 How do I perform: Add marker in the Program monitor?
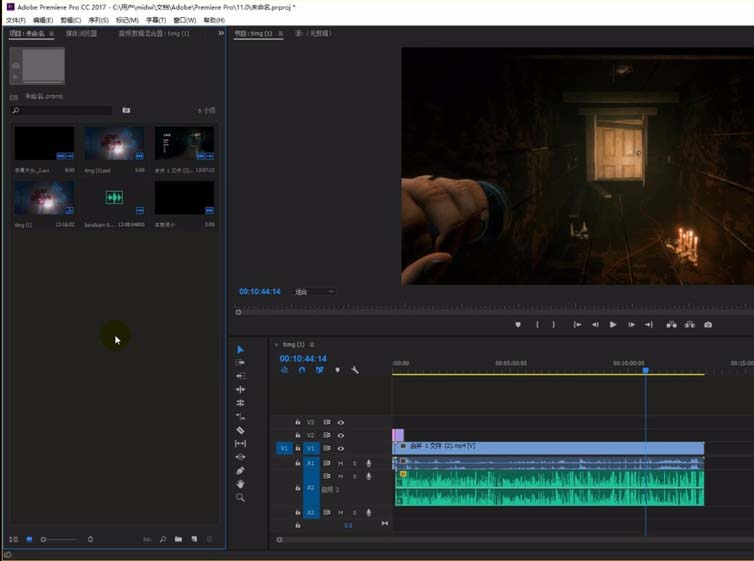coord(518,325)
